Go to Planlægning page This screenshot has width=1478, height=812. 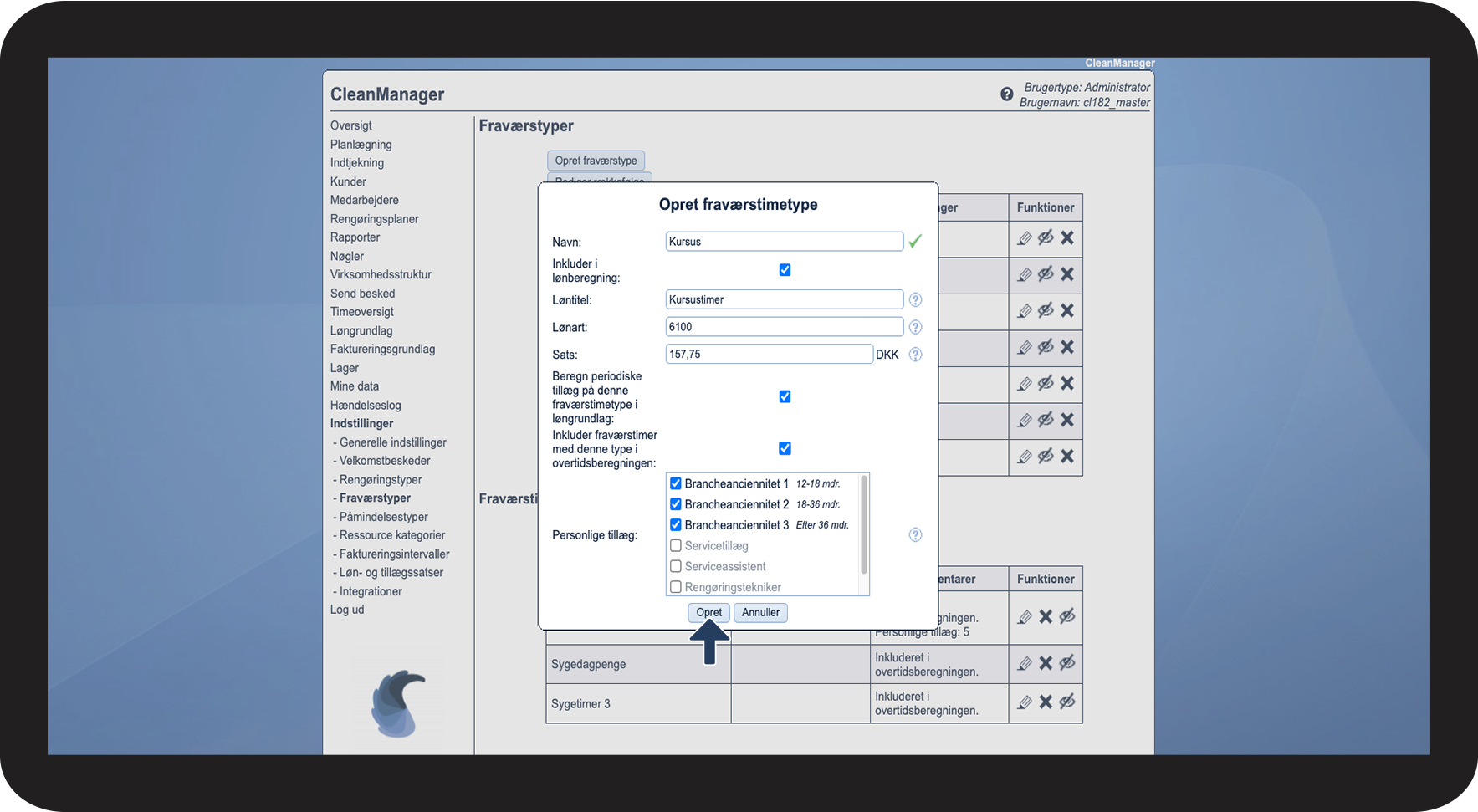(361, 145)
